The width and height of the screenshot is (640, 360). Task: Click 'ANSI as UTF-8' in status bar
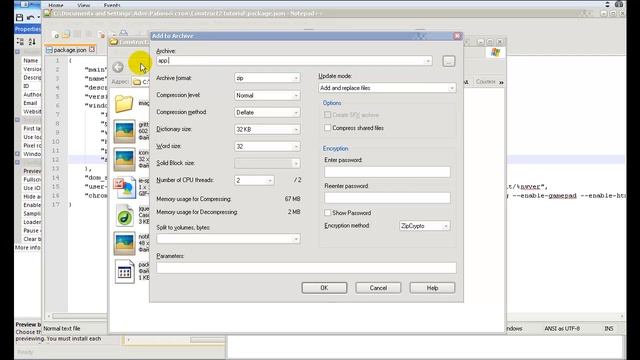click(562, 328)
